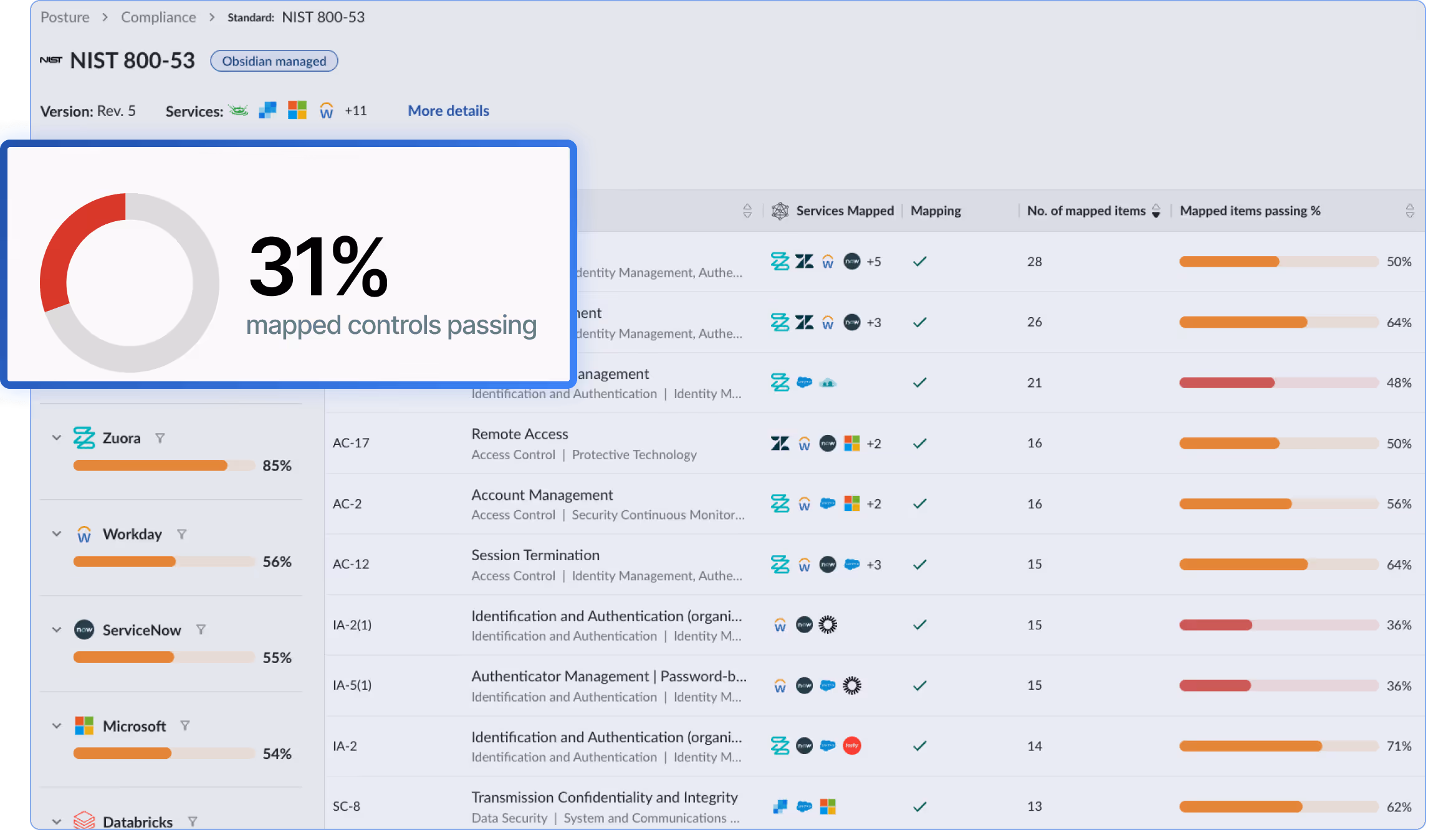
Task: Click Microsoft icon in AC-17 row
Action: (851, 443)
